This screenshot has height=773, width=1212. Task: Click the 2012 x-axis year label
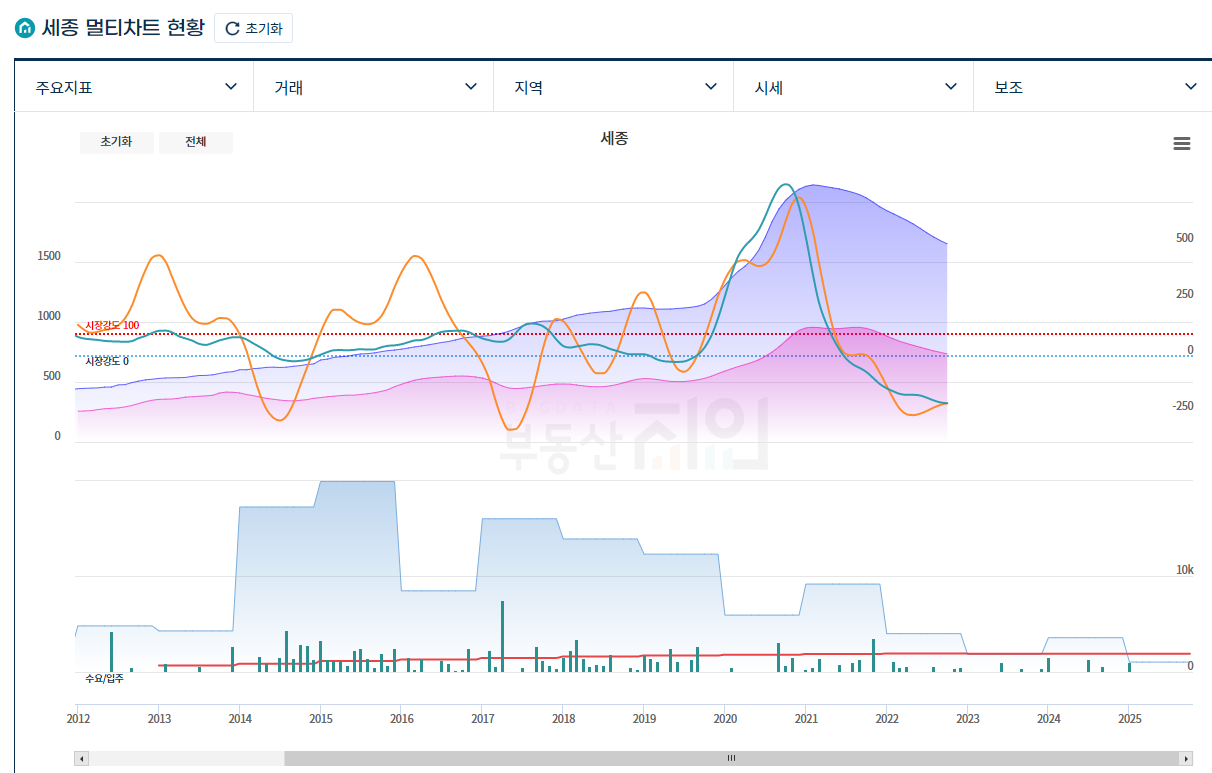78,718
